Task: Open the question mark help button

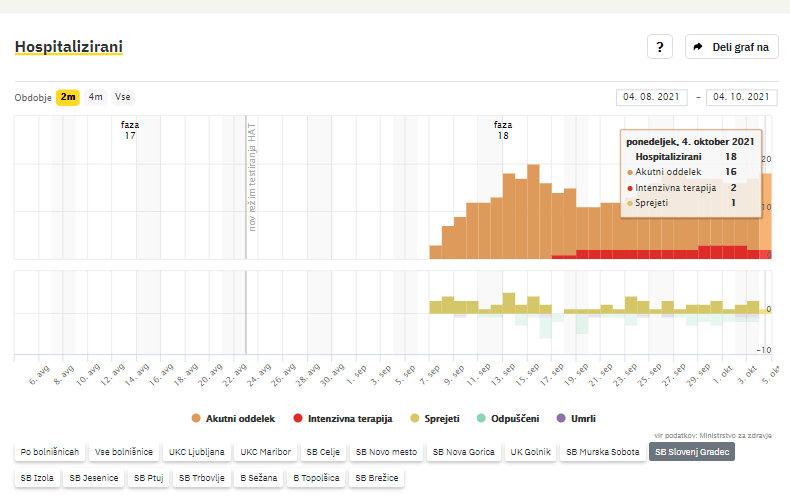Action: [x=659, y=47]
